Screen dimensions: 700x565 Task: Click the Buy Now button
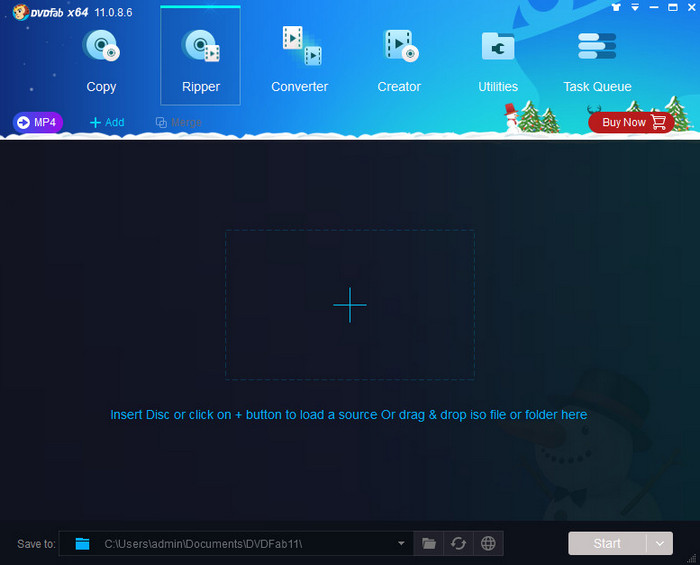click(631, 122)
